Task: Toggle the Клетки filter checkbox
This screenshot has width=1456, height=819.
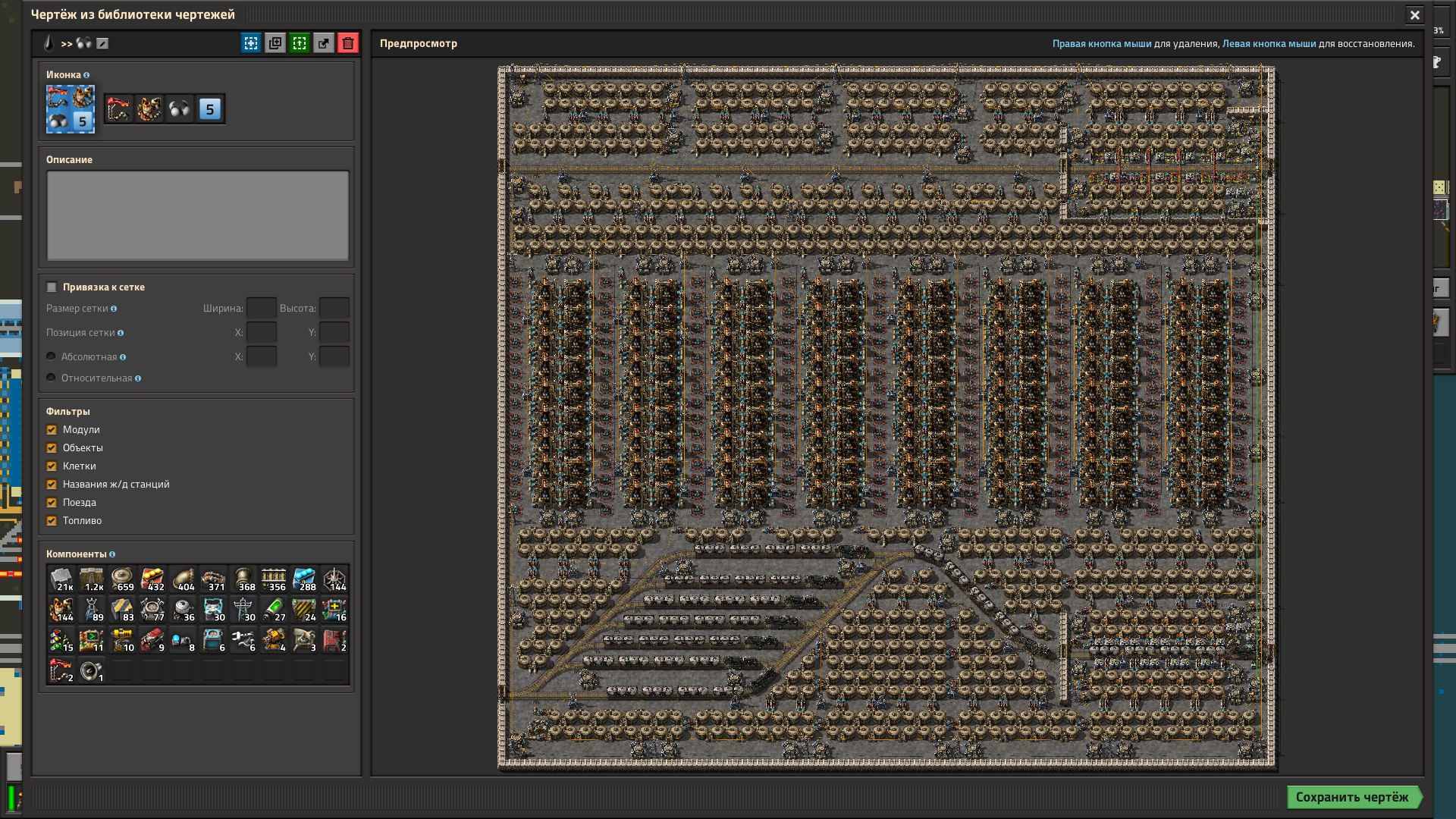Action: (52, 466)
